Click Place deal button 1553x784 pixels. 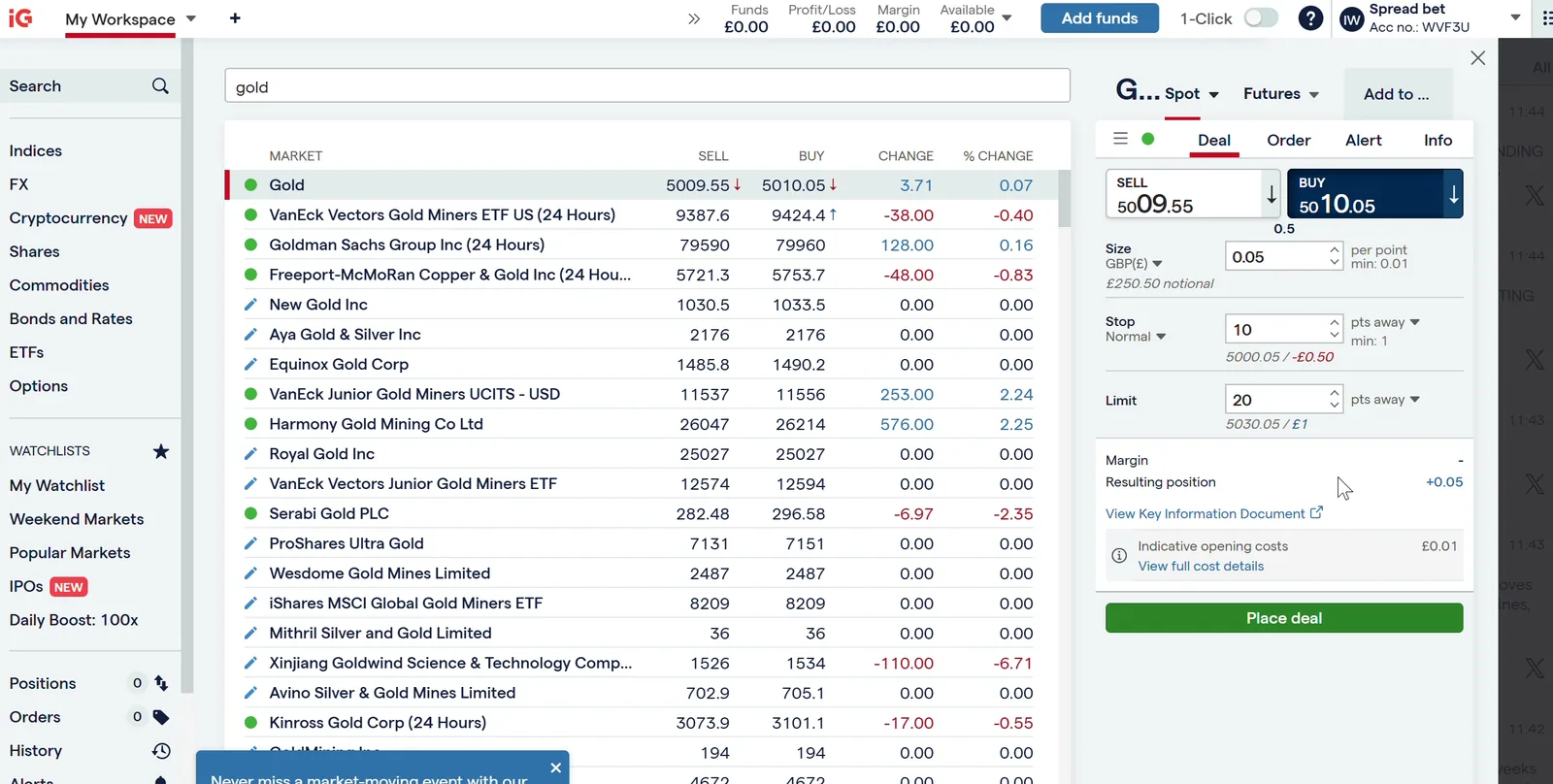point(1283,618)
